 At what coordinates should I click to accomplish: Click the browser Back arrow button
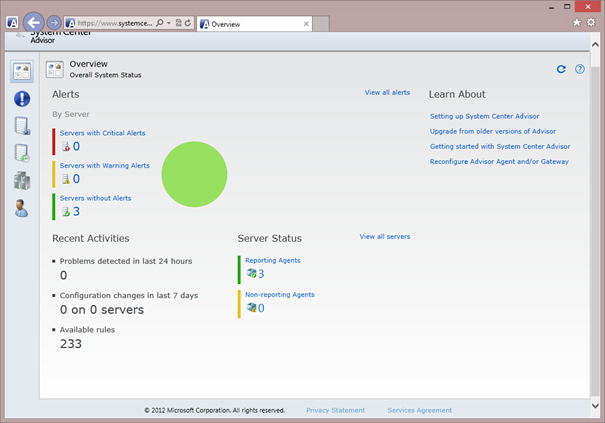33,21
